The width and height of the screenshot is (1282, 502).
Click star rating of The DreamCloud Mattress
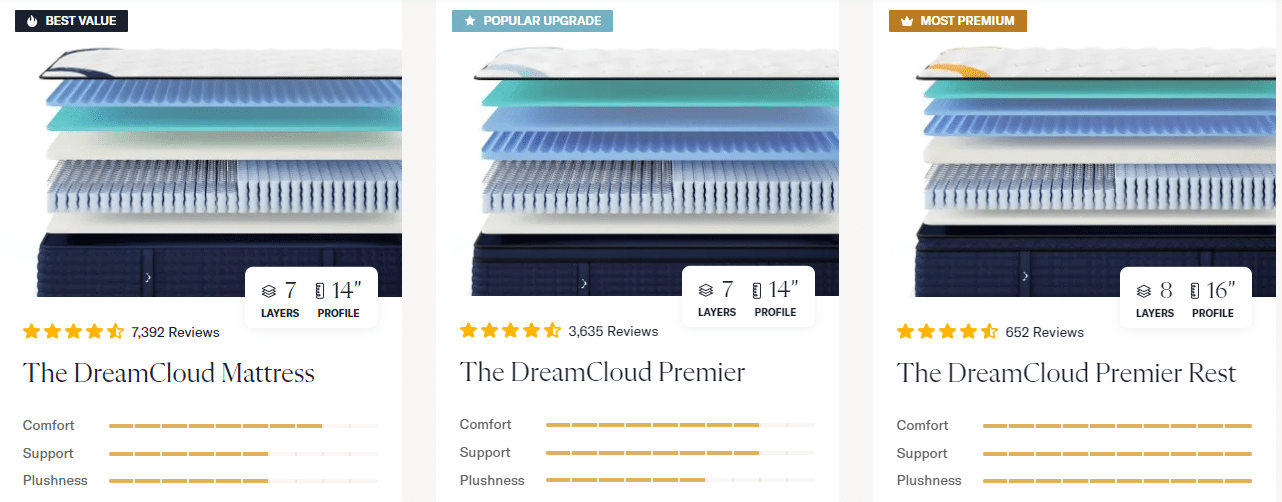pos(73,332)
